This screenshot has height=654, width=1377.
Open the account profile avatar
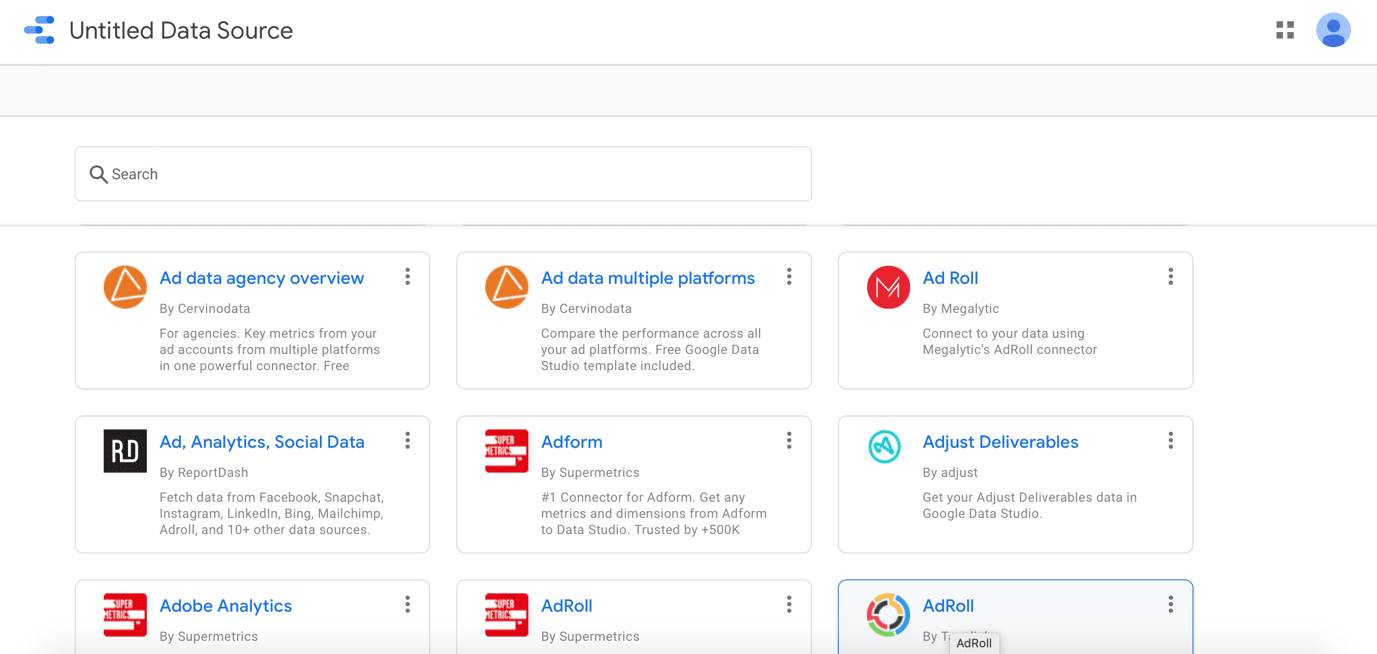pos(1333,30)
